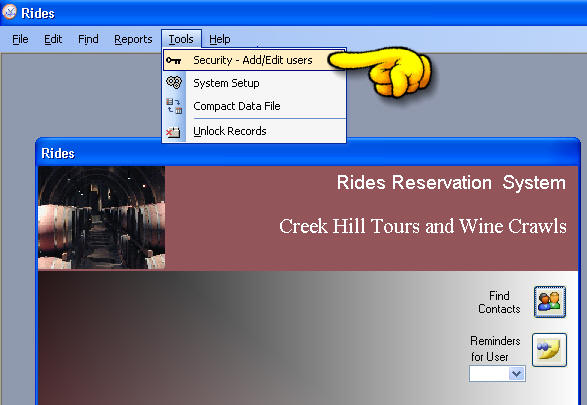Viewport: 587px width, 405px height.
Task: Click the Rides app icon in title bar
Action: [x=9, y=12]
